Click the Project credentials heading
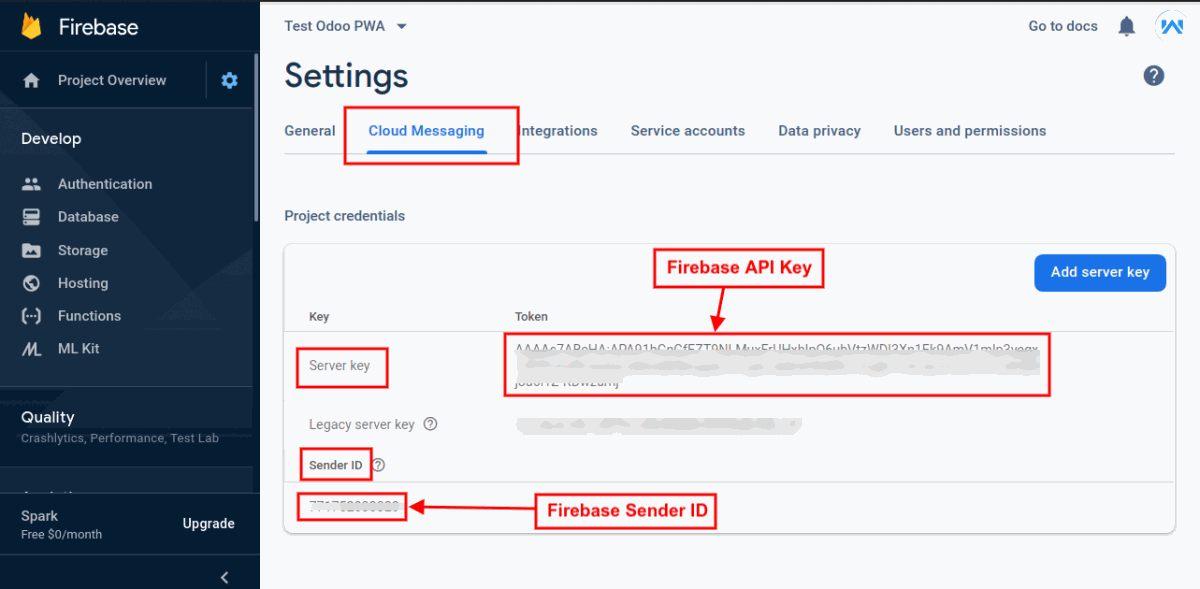Screen dimensions: 1200x589 coord(345,216)
